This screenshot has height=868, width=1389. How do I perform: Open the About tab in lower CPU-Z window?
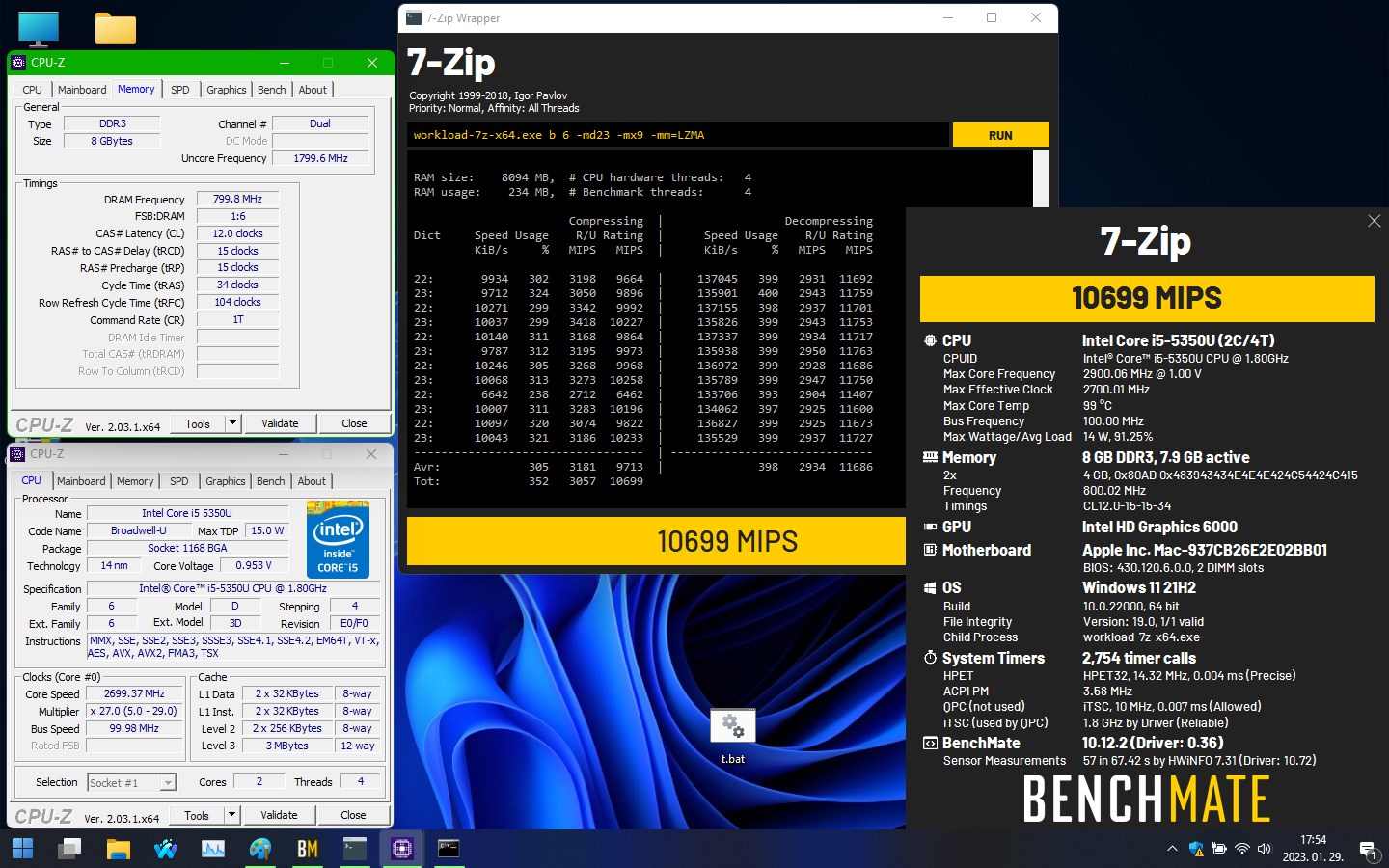click(x=312, y=481)
